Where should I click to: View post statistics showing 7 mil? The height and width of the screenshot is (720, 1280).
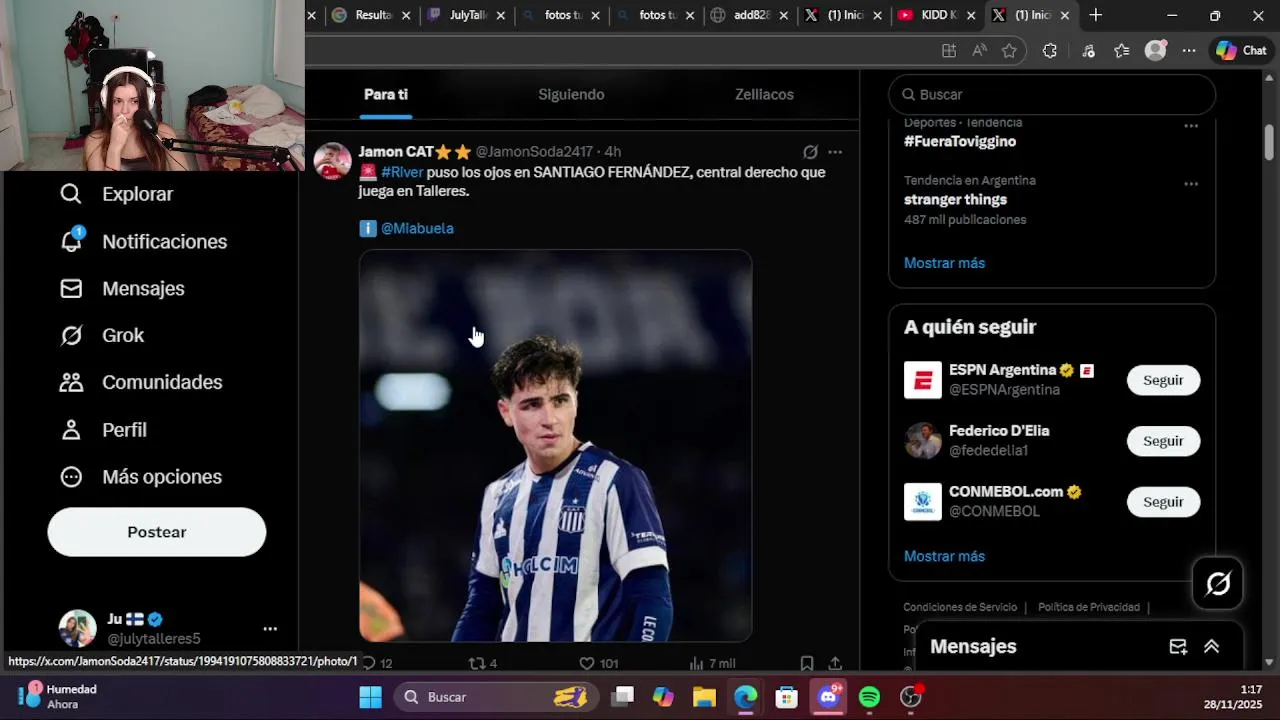point(712,663)
